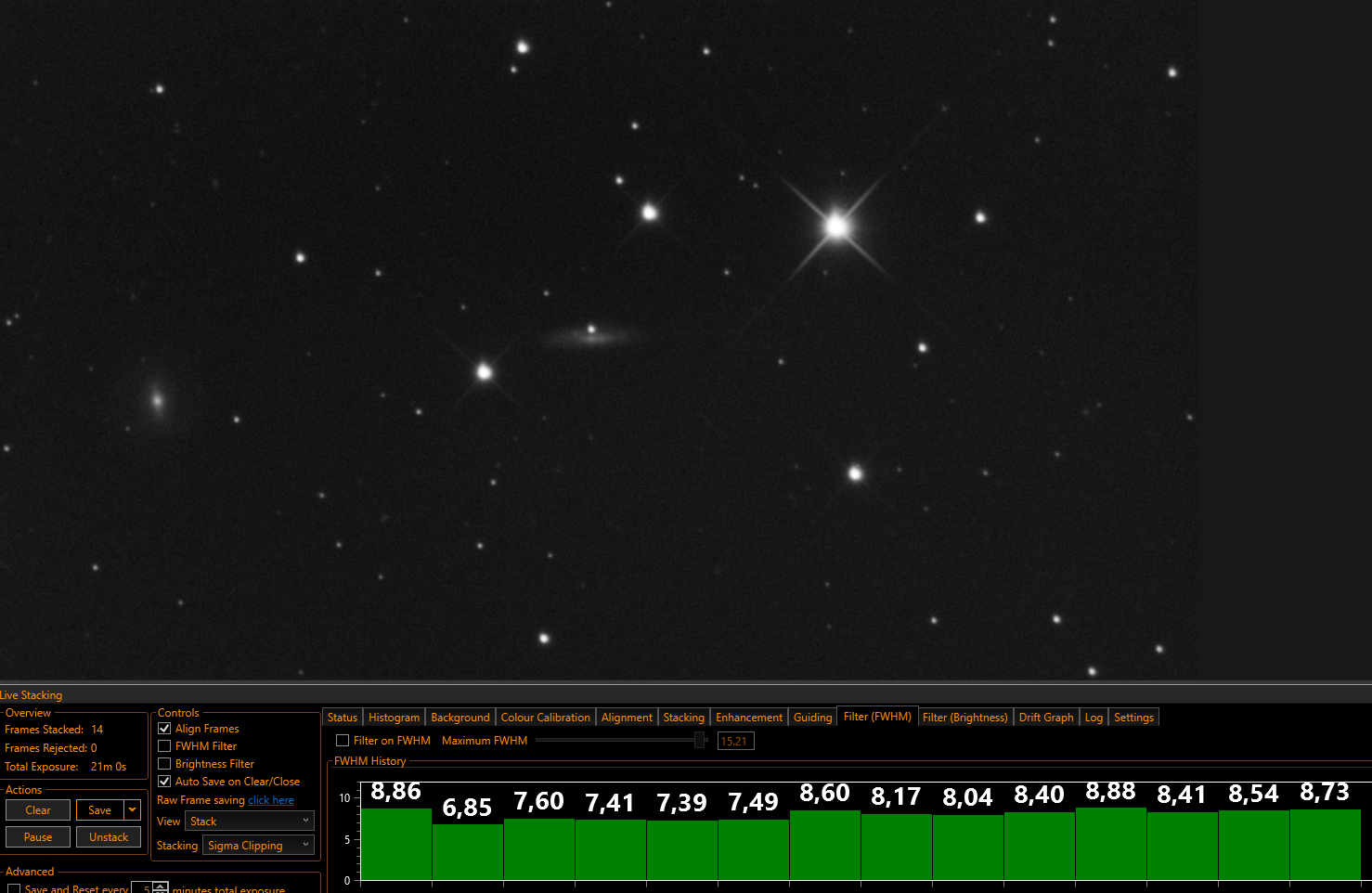Click the Unstack button

coord(109,837)
